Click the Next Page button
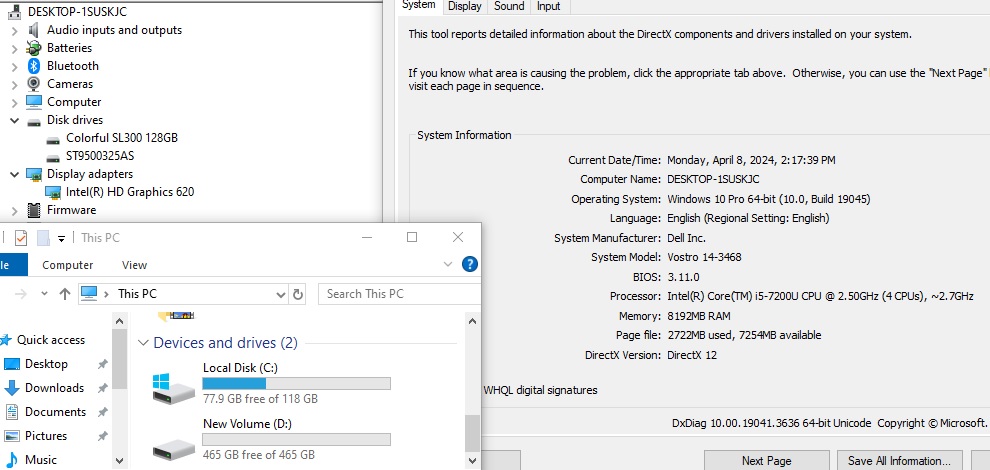 (x=766, y=460)
